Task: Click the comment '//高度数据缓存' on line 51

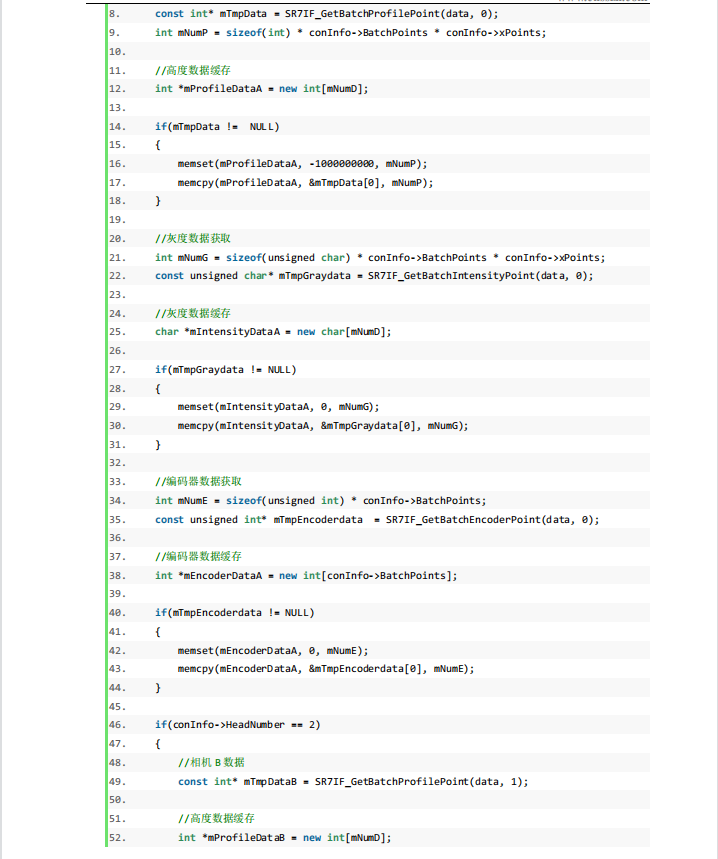Action: coord(216,818)
